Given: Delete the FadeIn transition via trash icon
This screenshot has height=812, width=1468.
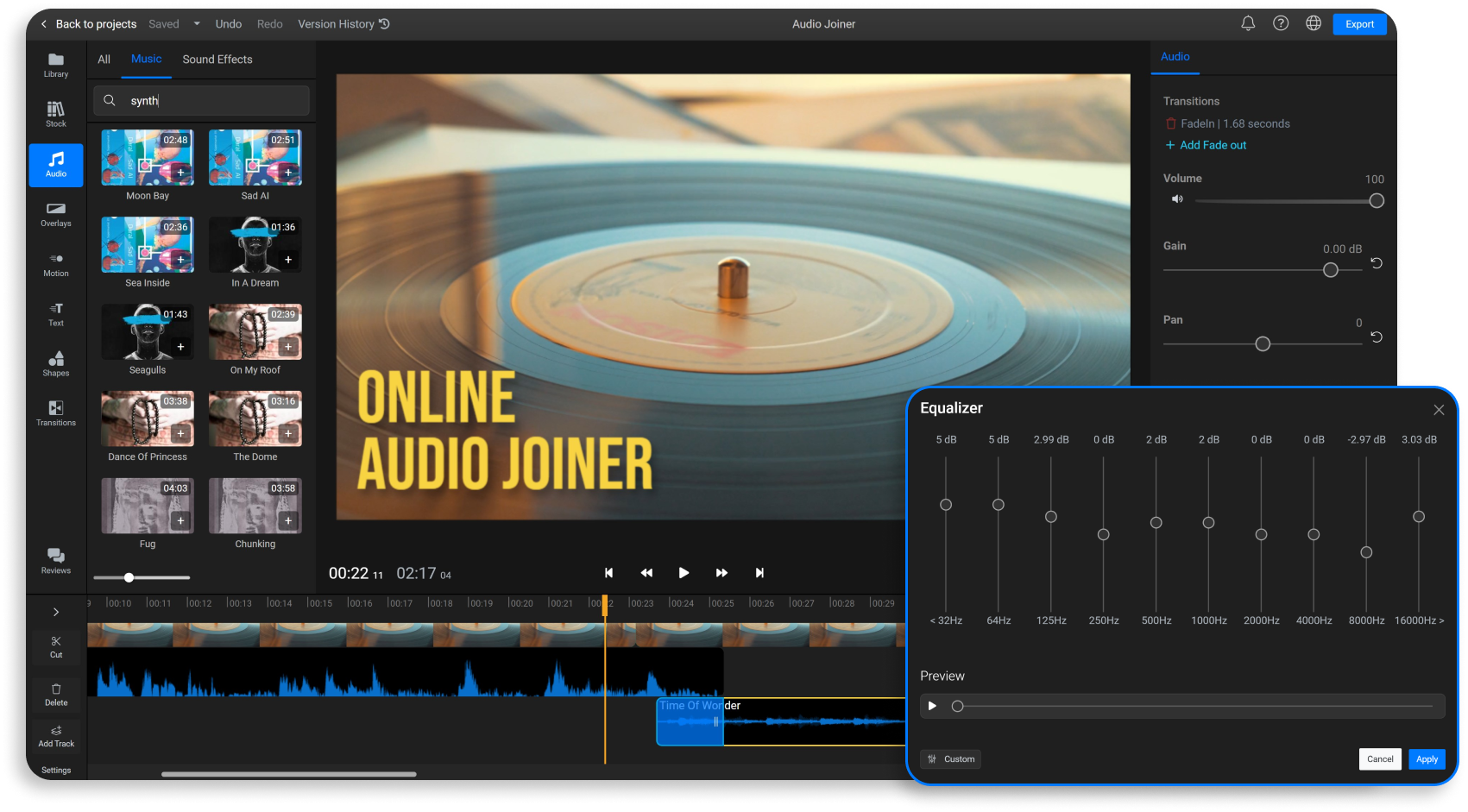Looking at the screenshot, I should tap(1170, 123).
